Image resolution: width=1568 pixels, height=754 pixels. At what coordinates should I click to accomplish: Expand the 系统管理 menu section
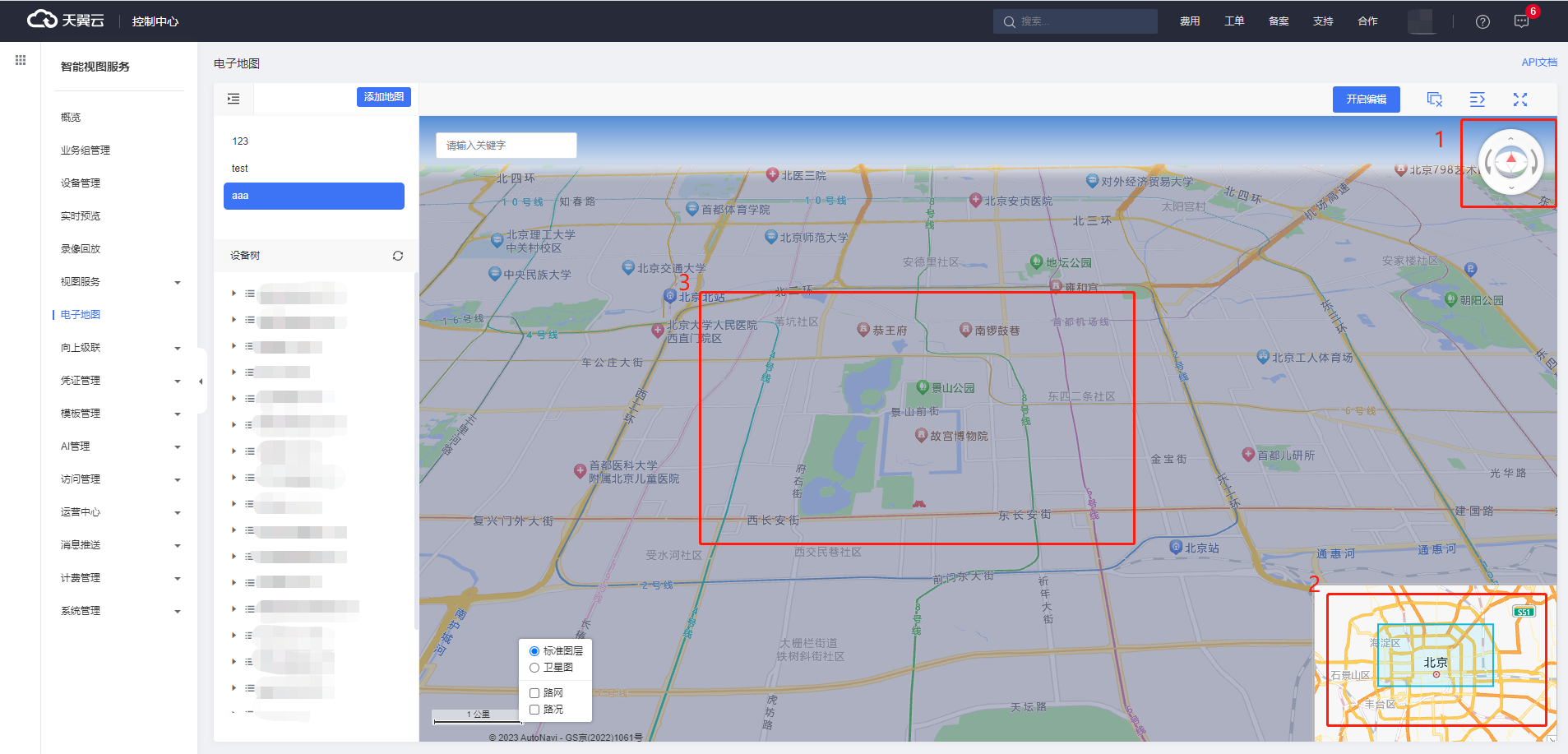pyautogui.click(x=119, y=611)
